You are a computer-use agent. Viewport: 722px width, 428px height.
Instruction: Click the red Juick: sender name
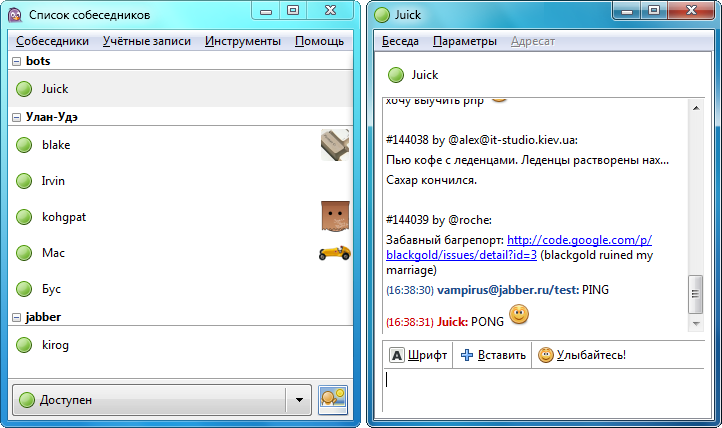tap(453, 322)
